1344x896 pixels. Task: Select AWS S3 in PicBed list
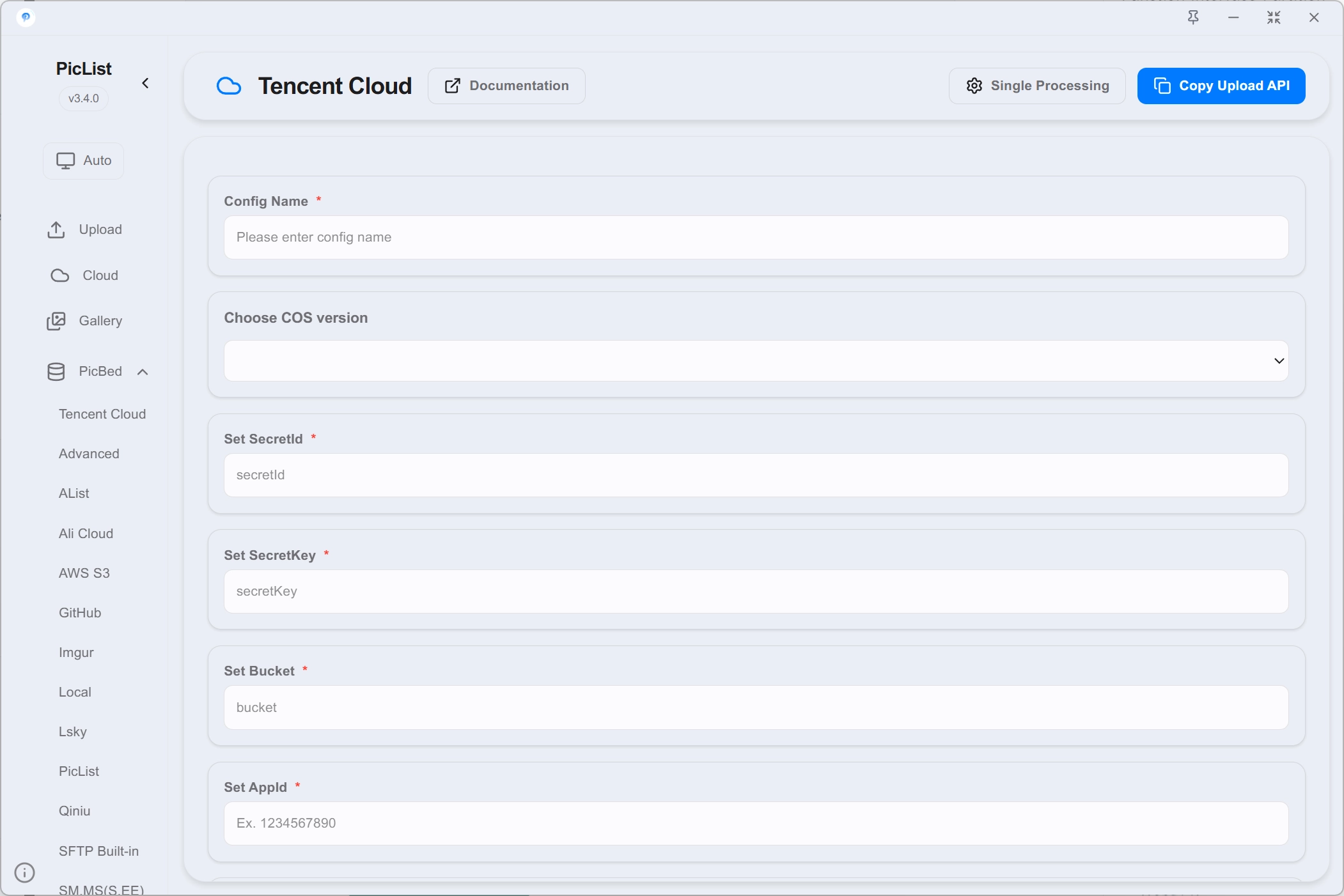click(84, 573)
